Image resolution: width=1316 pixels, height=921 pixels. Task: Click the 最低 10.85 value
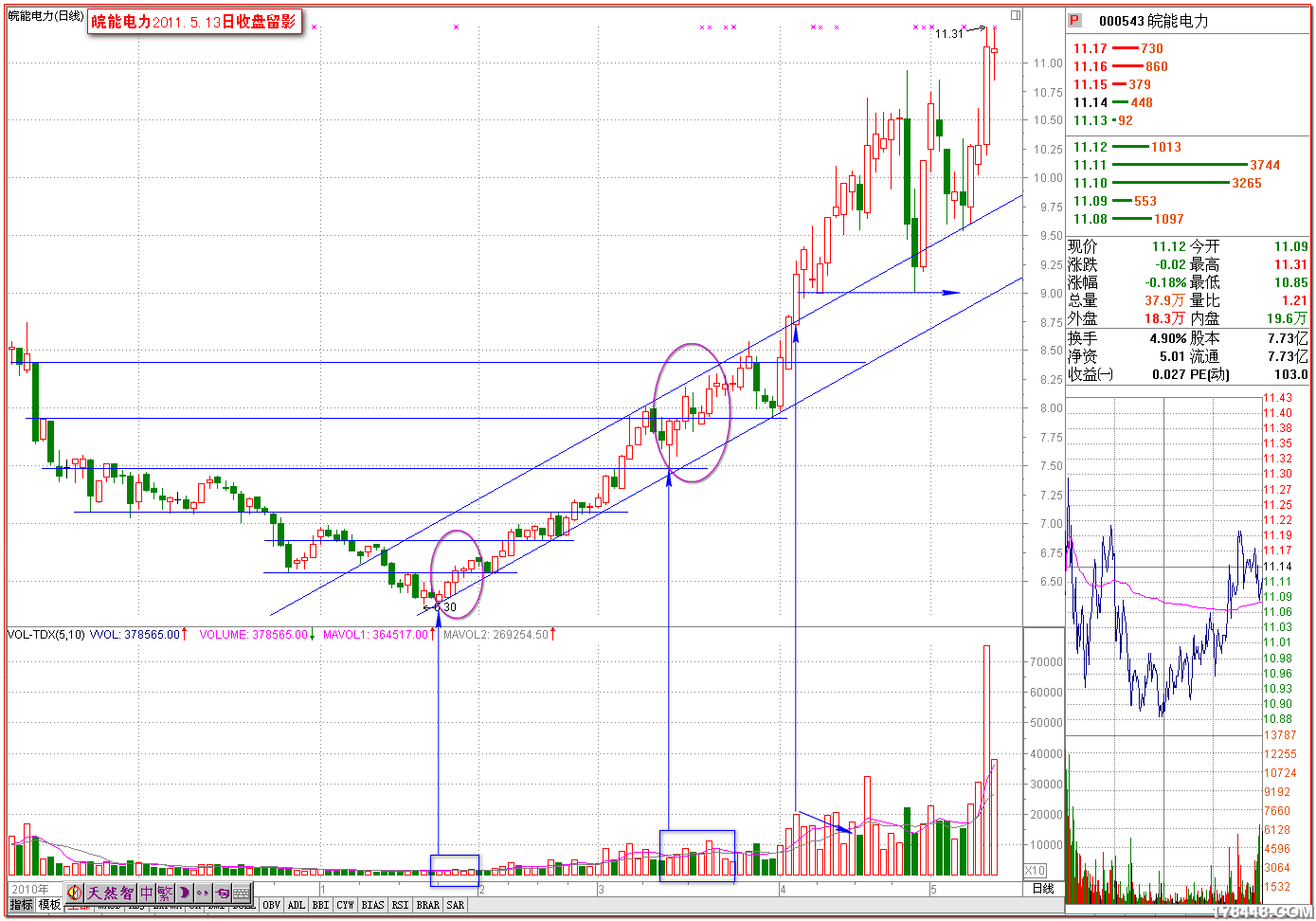click(1290, 282)
